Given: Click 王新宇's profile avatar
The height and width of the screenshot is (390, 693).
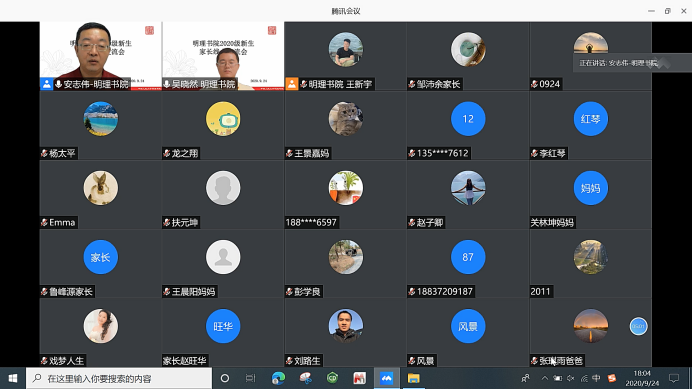Looking at the screenshot, I should (346, 50).
